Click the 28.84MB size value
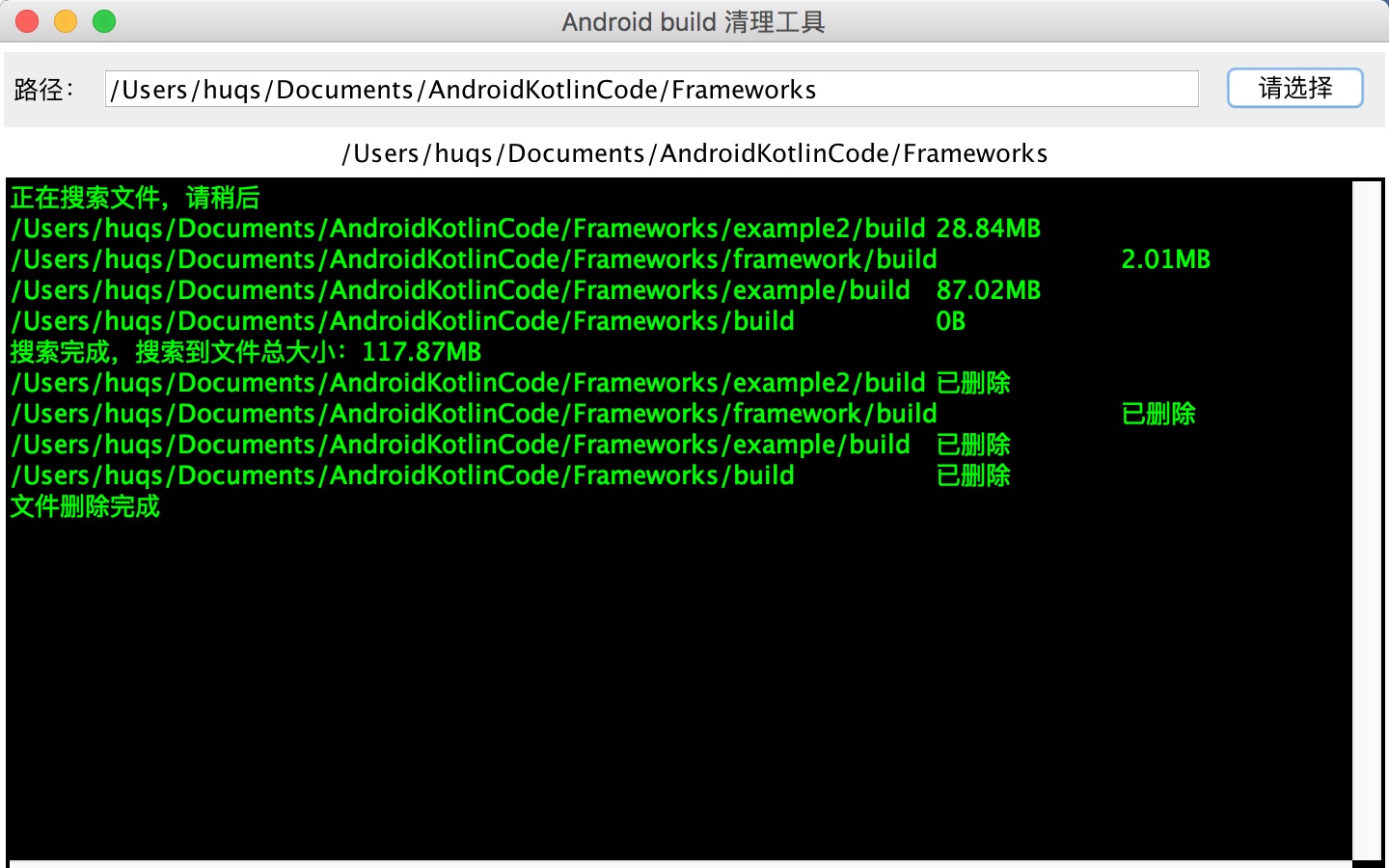 pos(989,229)
